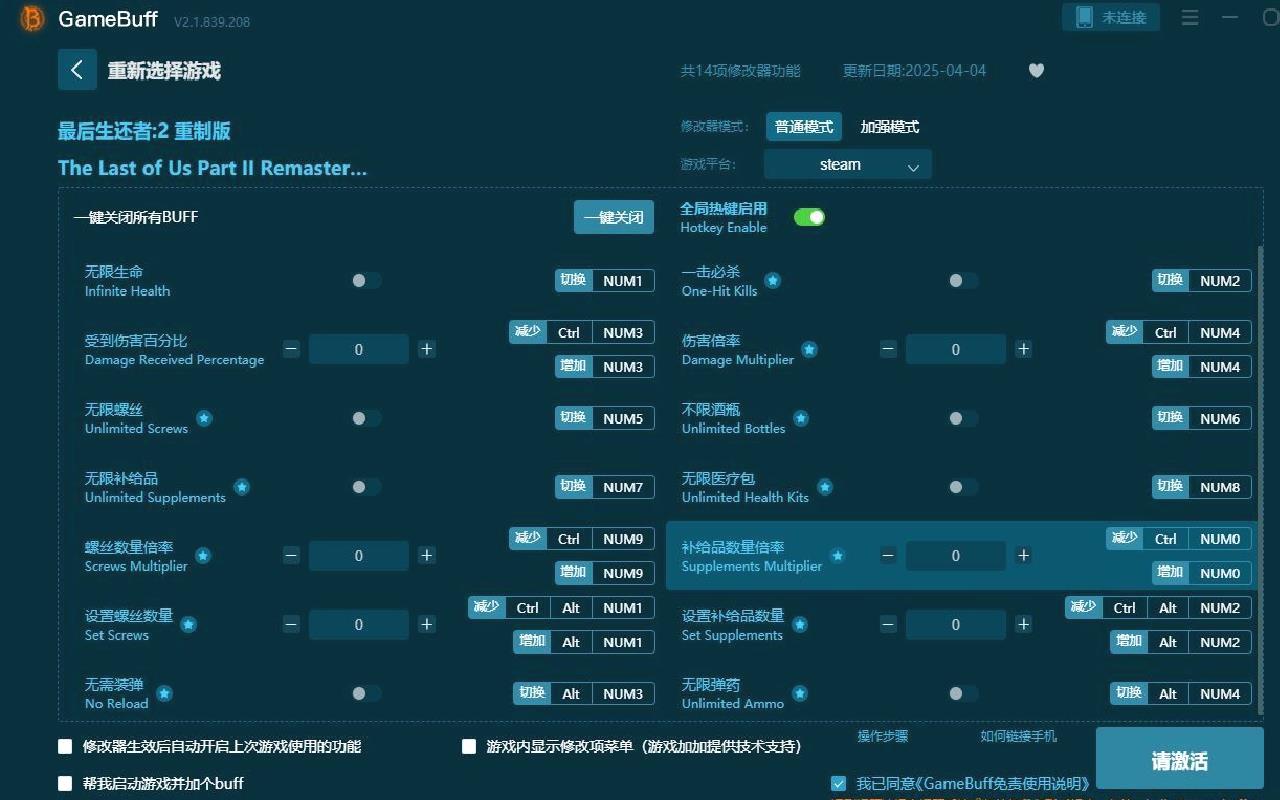Viewport: 1280px width, 800px height.
Task: Select 普通模式 normal mode tab
Action: pyautogui.click(x=804, y=127)
